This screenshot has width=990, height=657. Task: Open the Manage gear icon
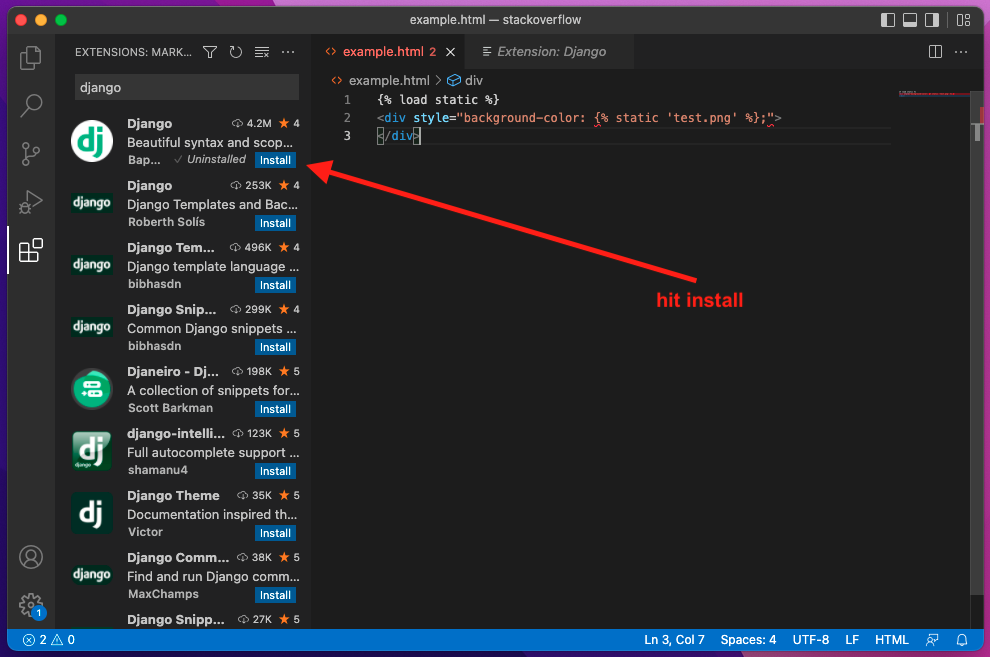coord(30,606)
